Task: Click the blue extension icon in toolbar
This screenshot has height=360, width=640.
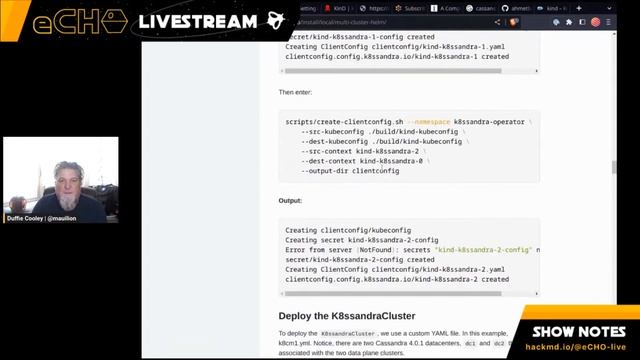Action: (x=556, y=22)
